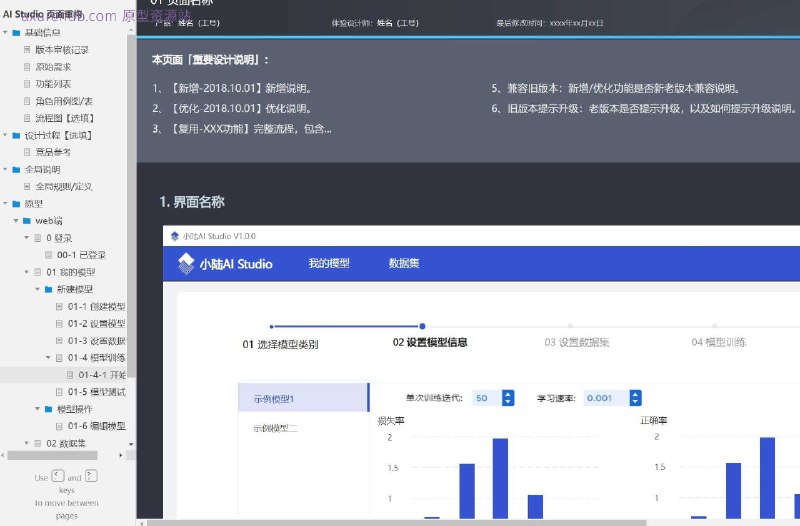Viewport: 800px width, 526px height.
Task: Collapse the 01 我的模型 arrow
Action: tap(27, 272)
